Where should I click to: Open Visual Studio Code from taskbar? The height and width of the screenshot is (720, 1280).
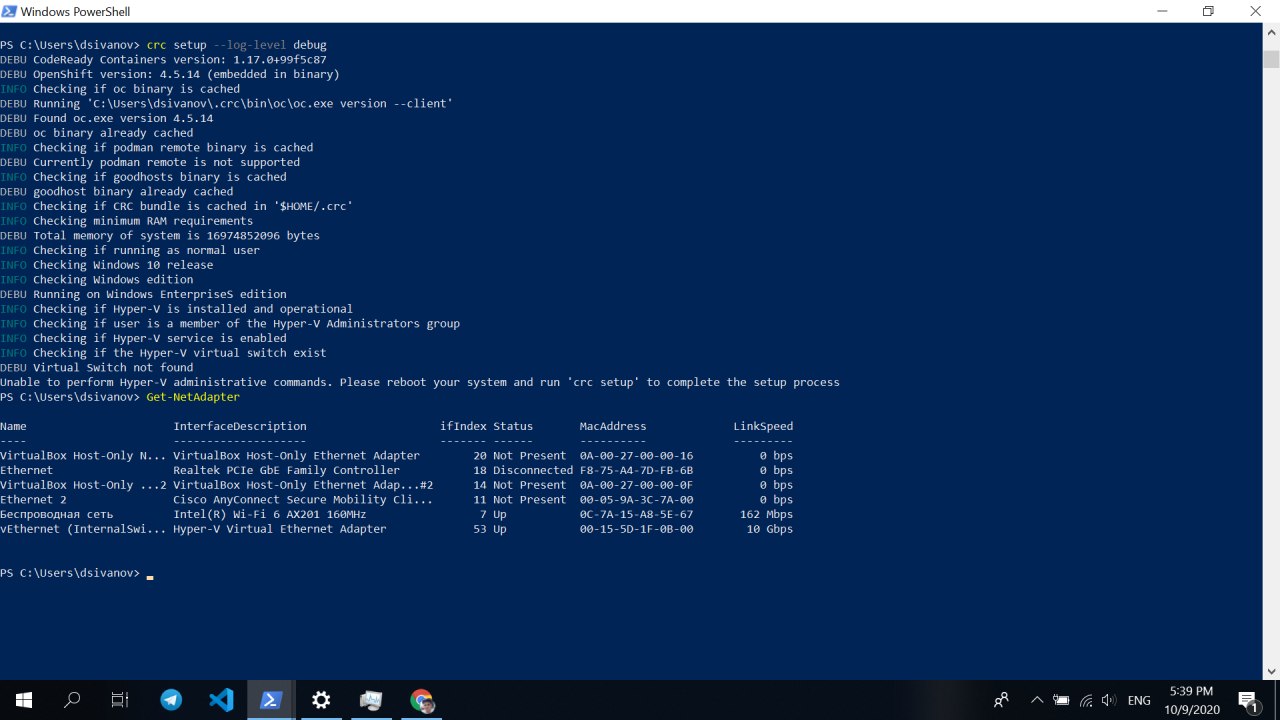221,700
